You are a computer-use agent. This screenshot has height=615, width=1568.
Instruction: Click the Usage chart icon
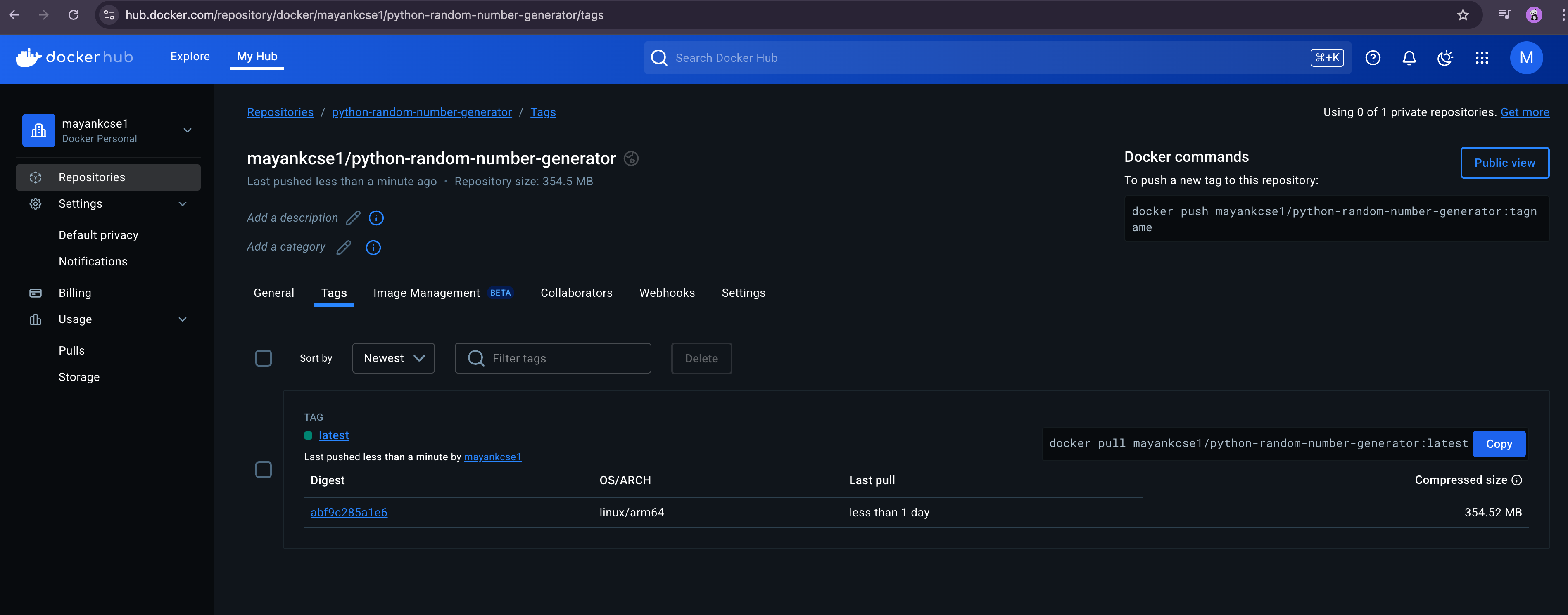pos(36,319)
